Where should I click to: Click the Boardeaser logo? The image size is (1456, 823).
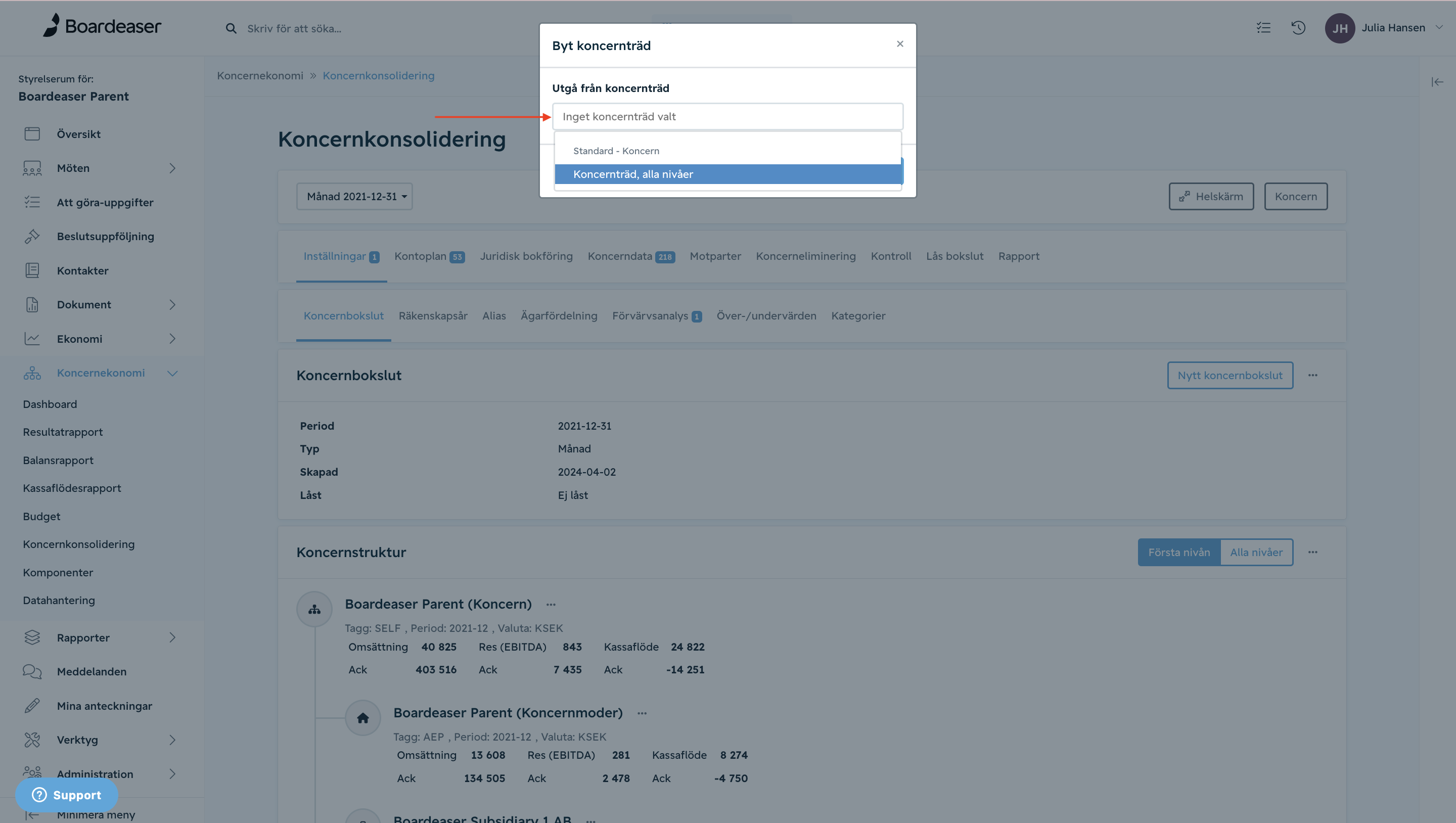coord(102,26)
